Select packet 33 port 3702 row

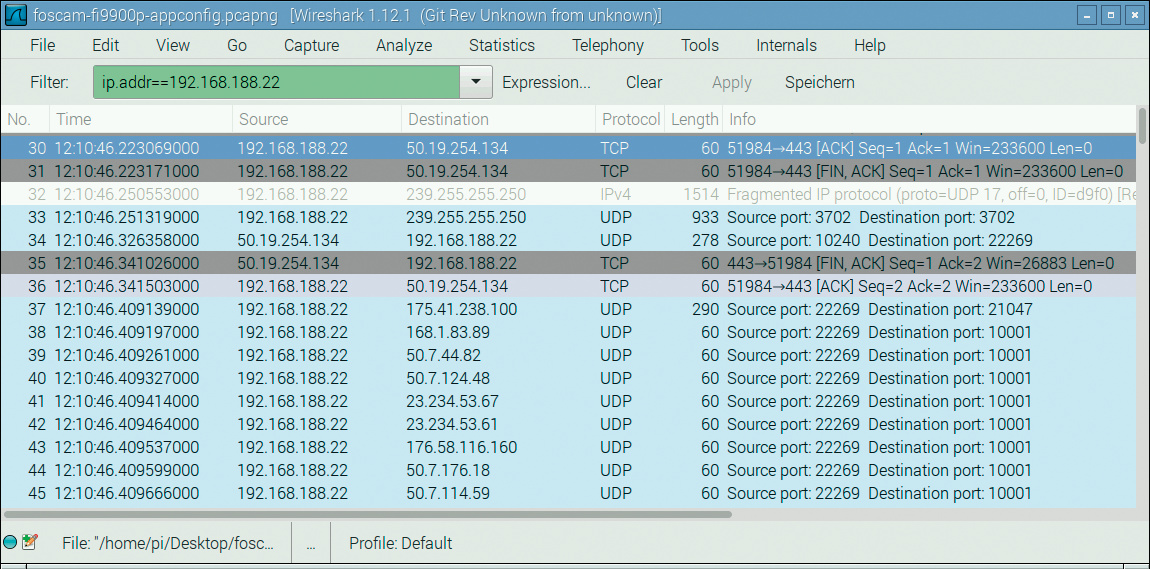(x=568, y=217)
